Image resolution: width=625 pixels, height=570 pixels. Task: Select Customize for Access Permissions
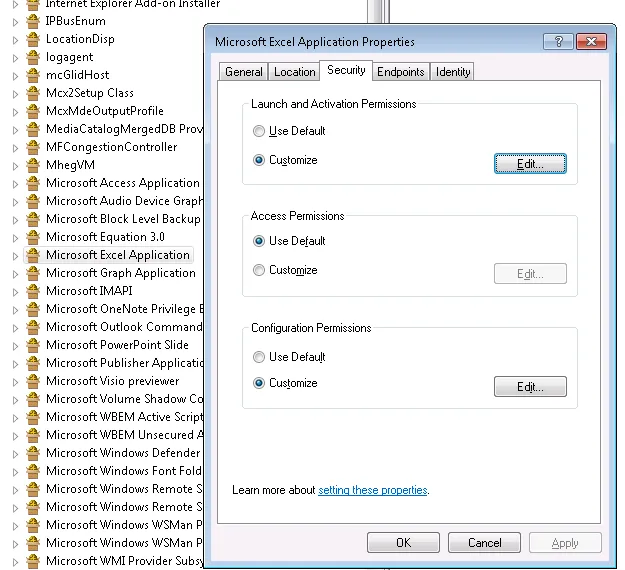pos(259,270)
